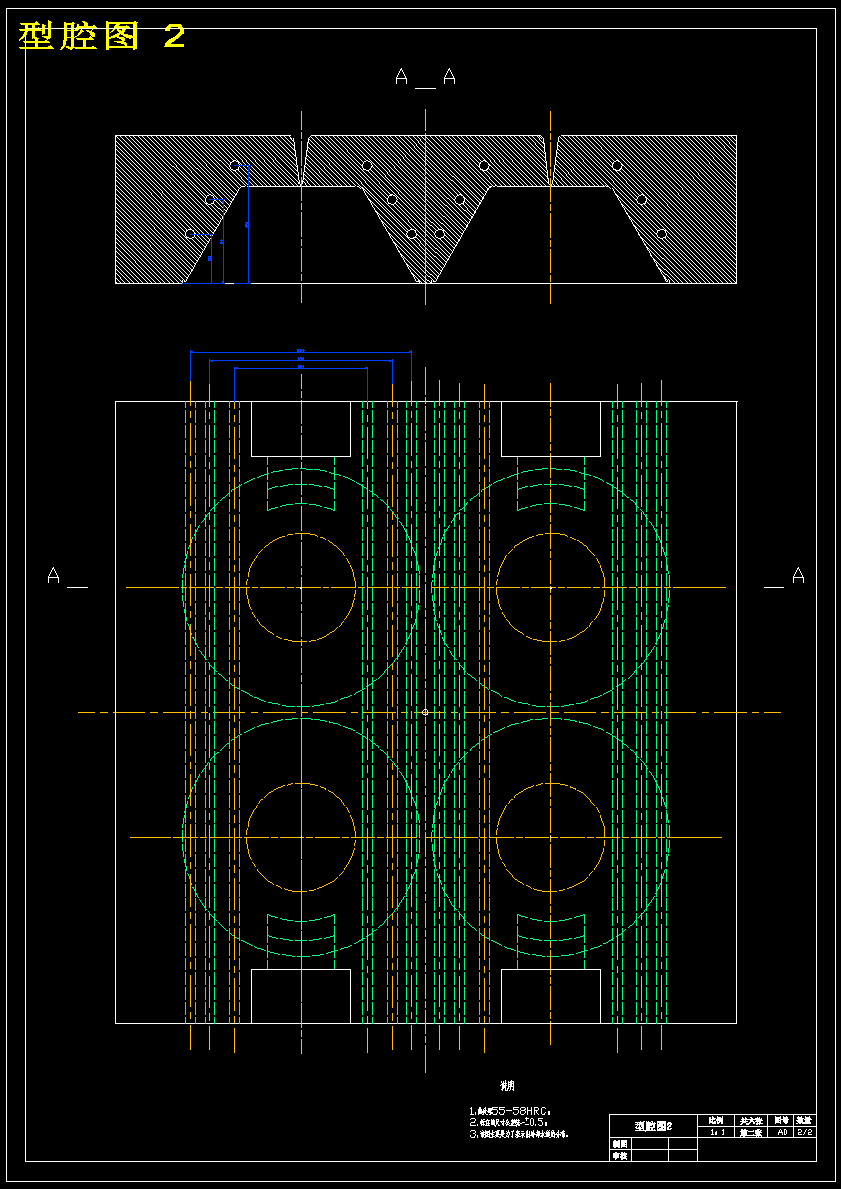Select the 比例 header in title block

pyautogui.click(x=715, y=1120)
